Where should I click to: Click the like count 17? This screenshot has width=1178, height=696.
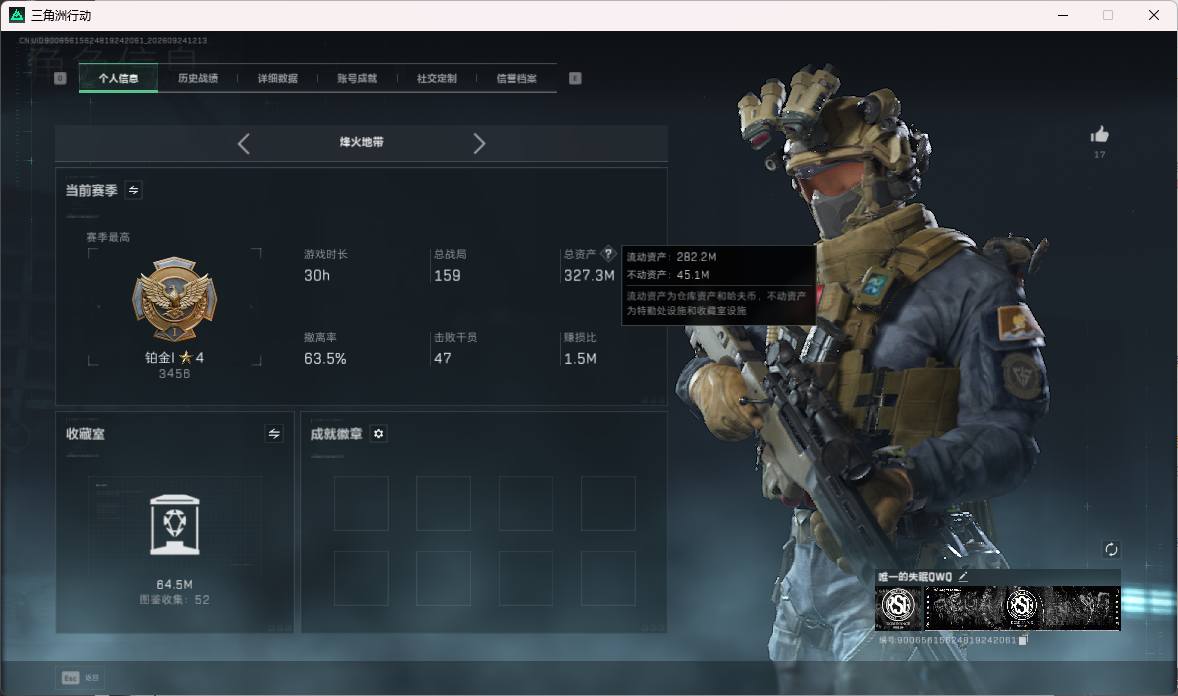[x=1100, y=155]
